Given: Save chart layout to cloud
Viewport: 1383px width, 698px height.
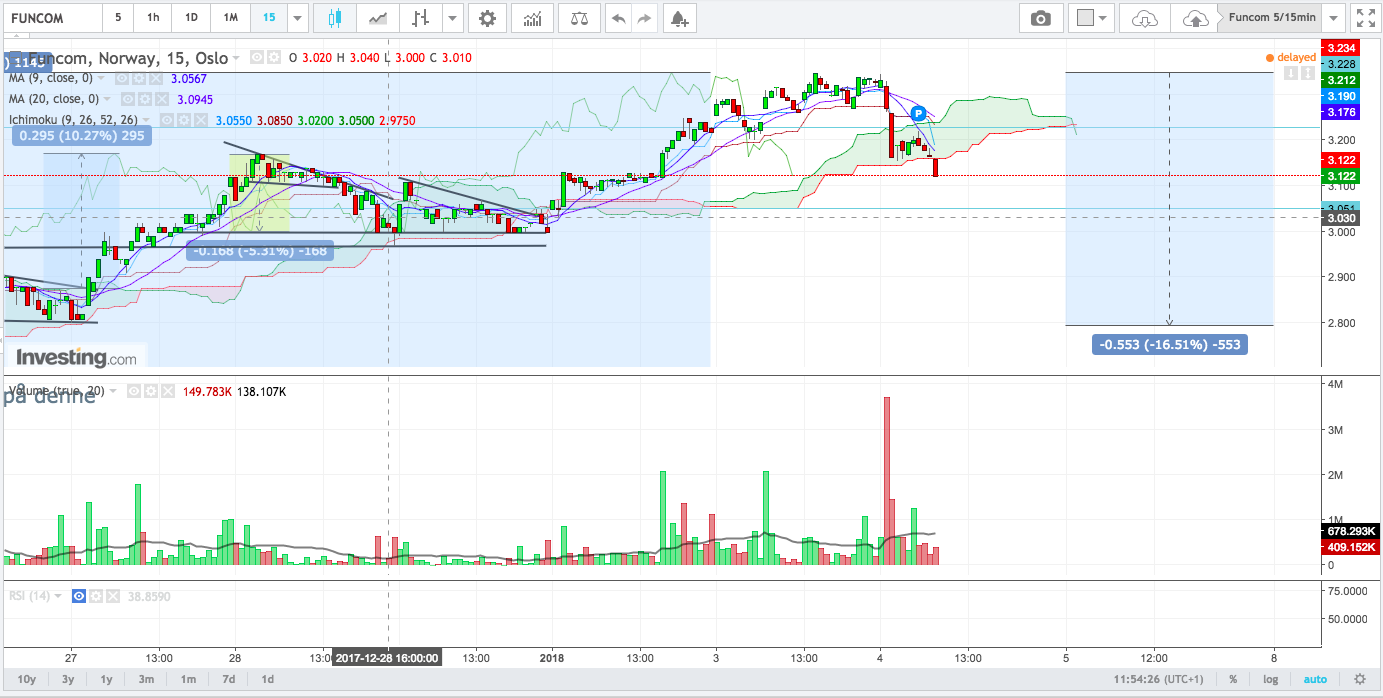Looking at the screenshot, I should tap(1195, 18).
